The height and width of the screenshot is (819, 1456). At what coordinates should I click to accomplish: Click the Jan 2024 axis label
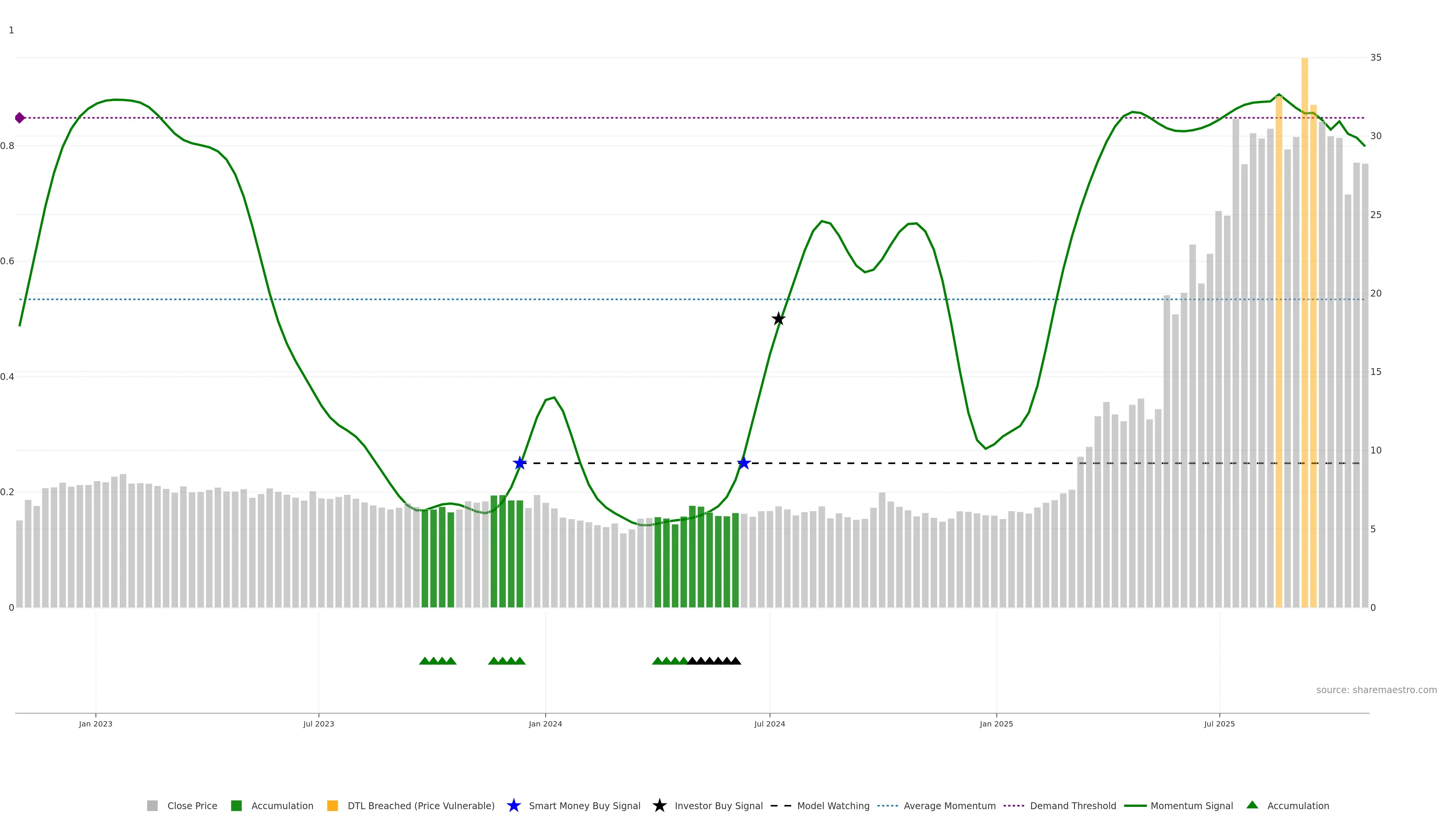coord(545,723)
